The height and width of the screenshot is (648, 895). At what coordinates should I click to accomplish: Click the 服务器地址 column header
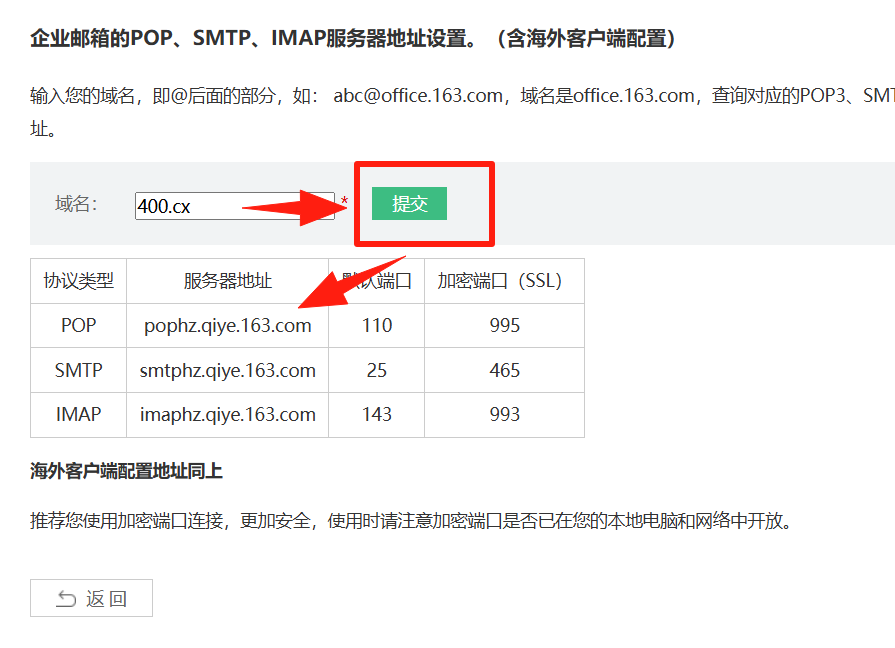point(228,281)
